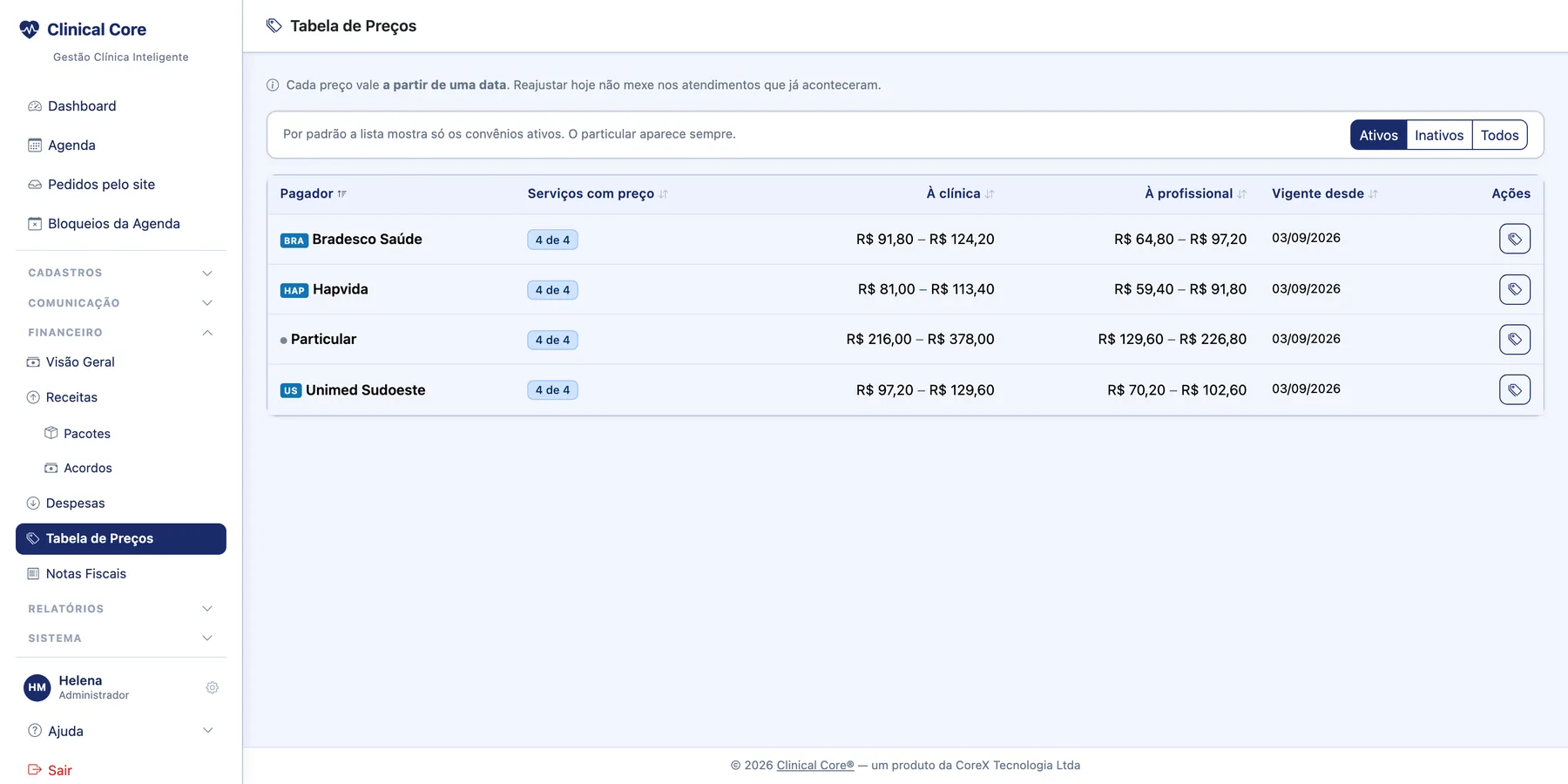Select the Unimed Sudoeste payer name
This screenshot has height=784, width=1568.
365,390
